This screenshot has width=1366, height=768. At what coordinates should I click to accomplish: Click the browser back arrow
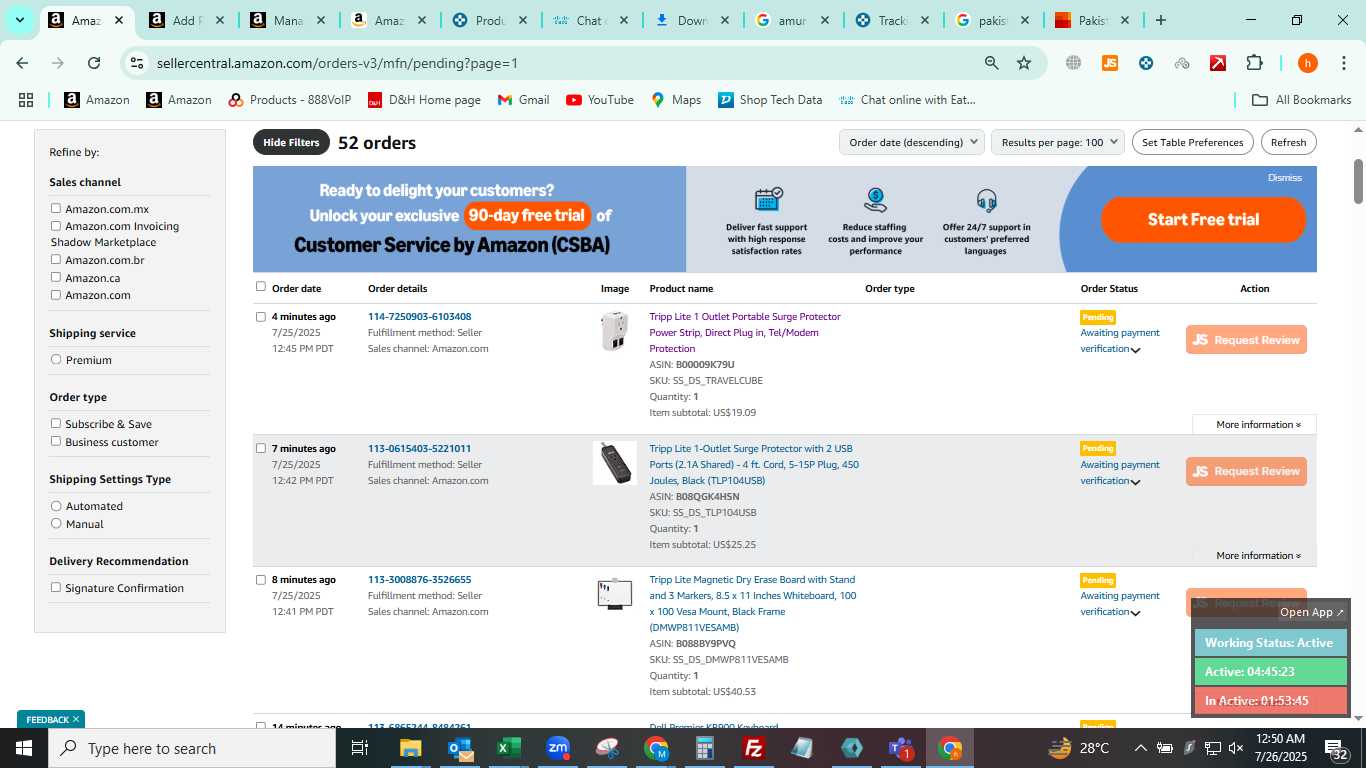click(22, 63)
